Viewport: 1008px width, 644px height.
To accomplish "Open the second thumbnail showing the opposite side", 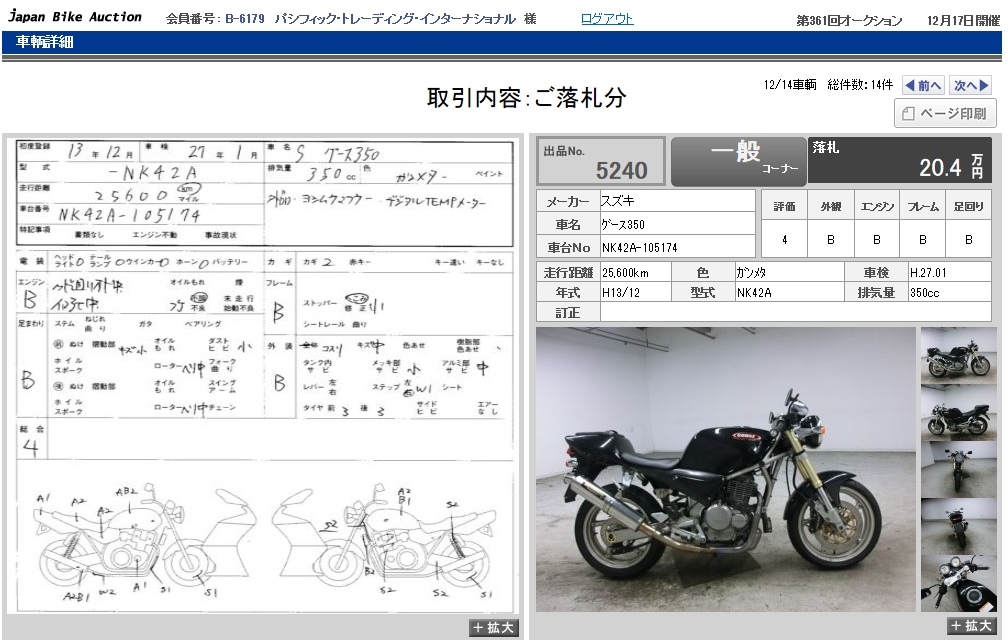I will (958, 412).
